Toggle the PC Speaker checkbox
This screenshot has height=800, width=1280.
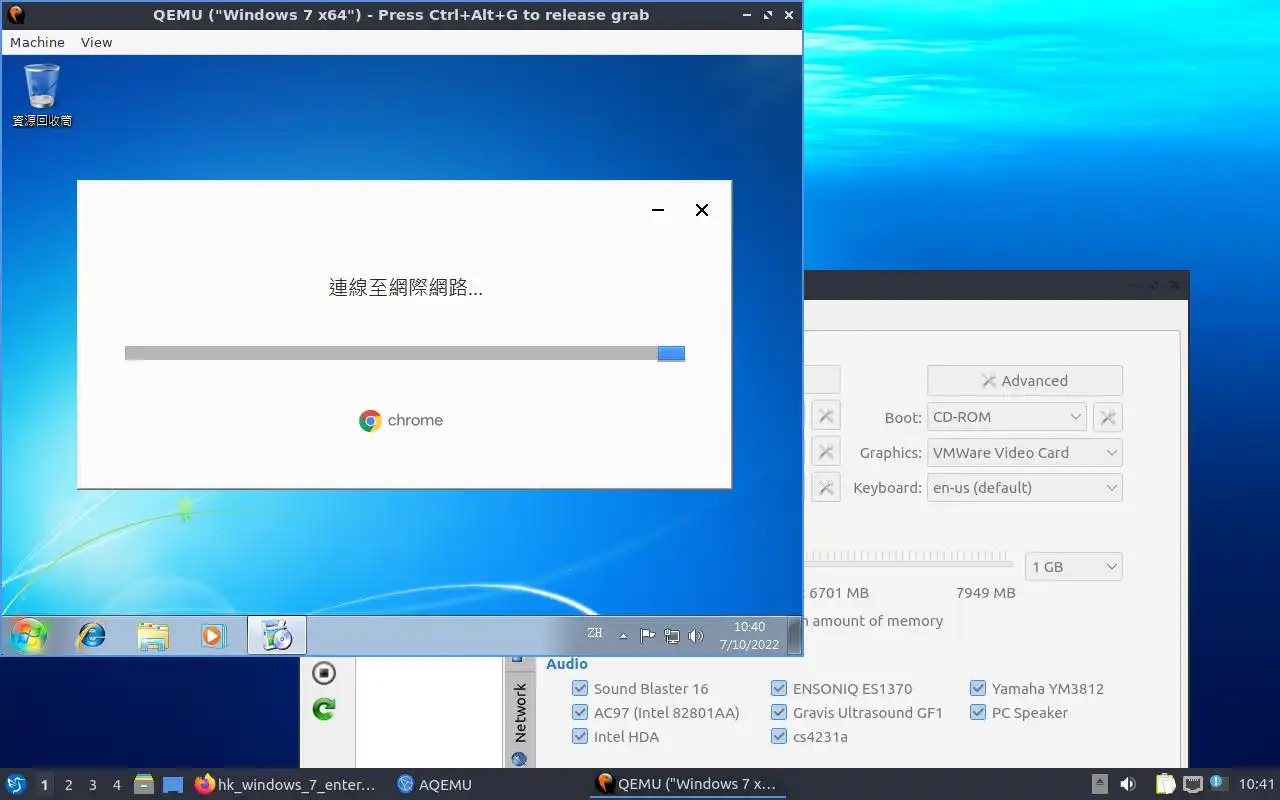pyautogui.click(x=978, y=713)
